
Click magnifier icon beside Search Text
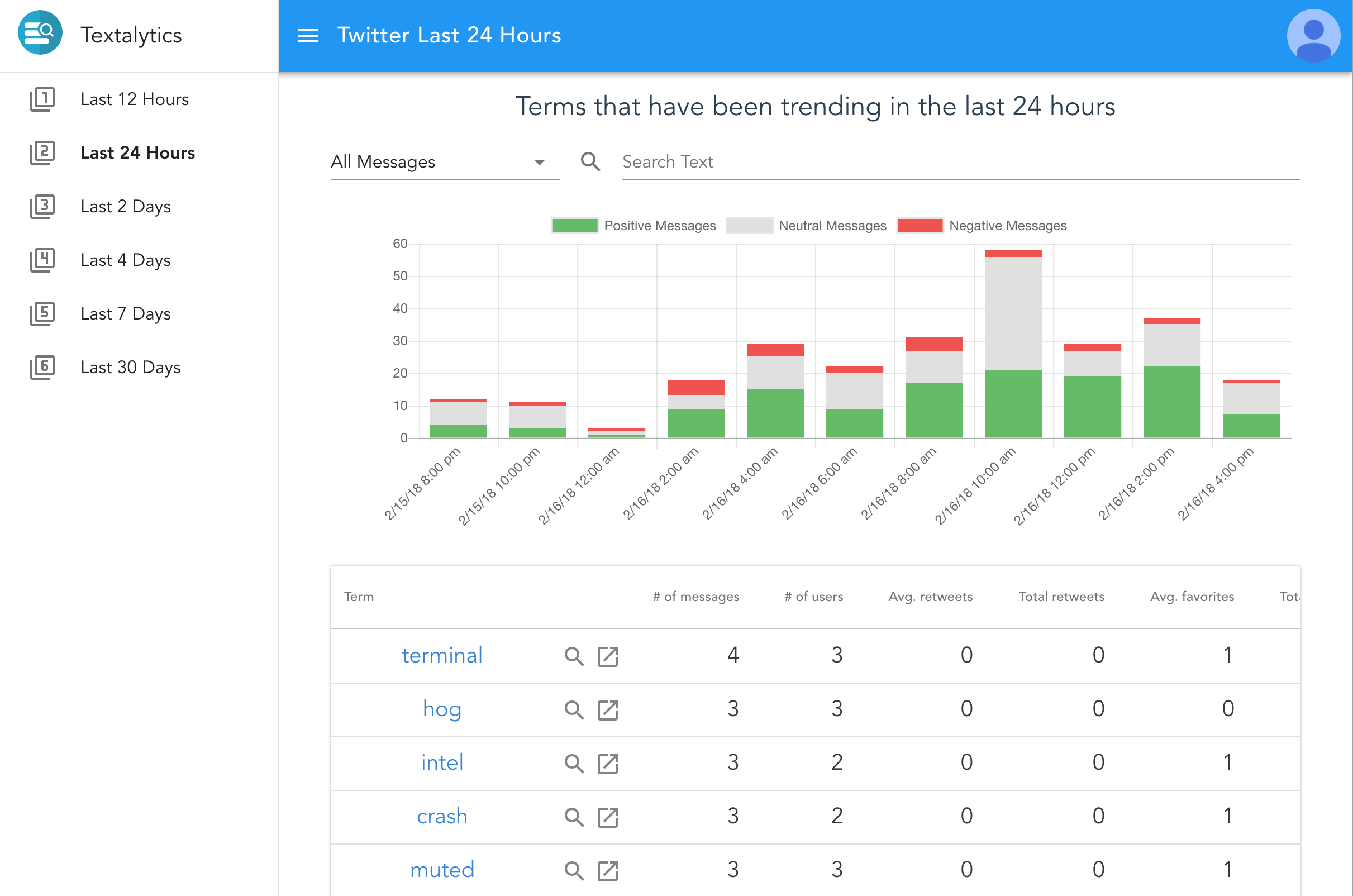(590, 161)
